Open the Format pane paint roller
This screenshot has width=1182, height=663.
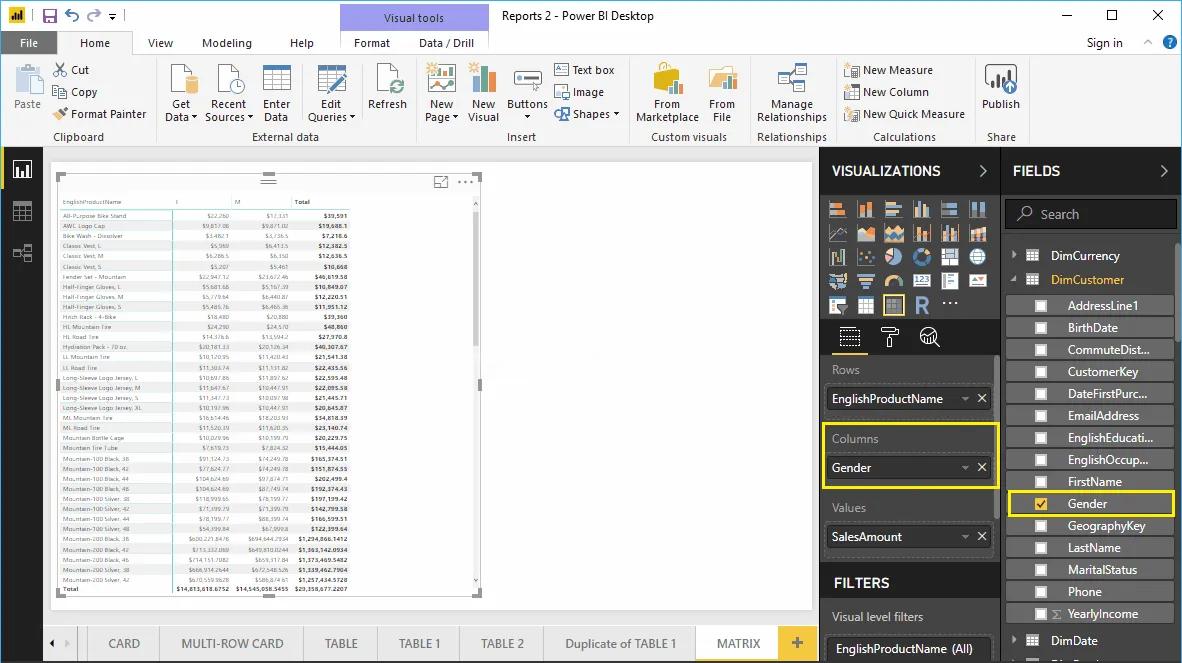click(889, 337)
